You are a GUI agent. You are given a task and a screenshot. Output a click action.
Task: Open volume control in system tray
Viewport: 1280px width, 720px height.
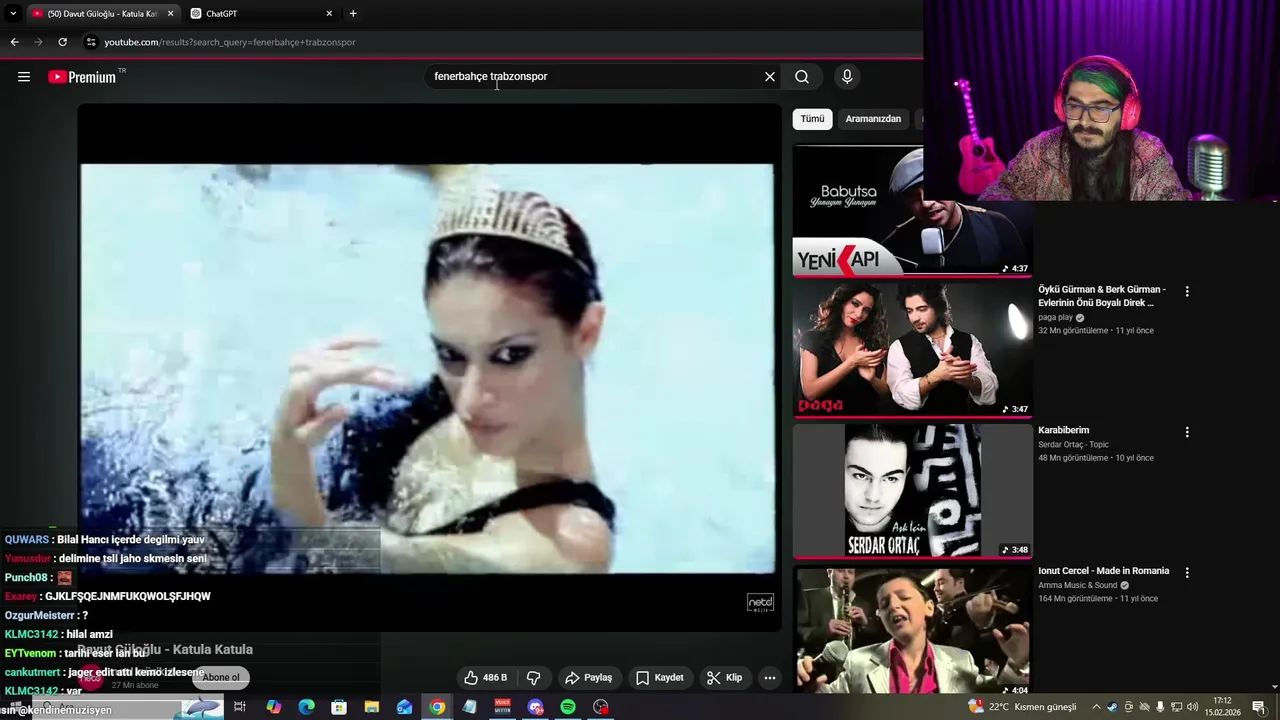point(1192,707)
